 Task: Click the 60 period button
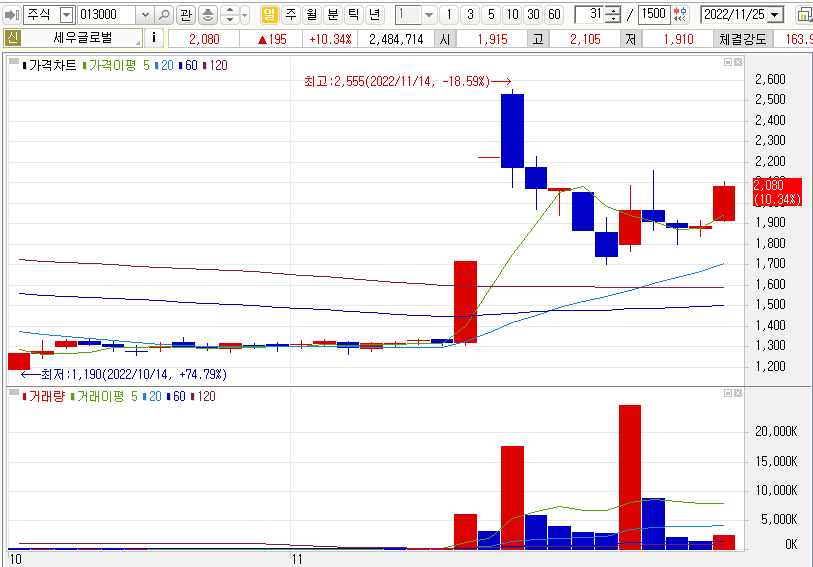coord(554,15)
